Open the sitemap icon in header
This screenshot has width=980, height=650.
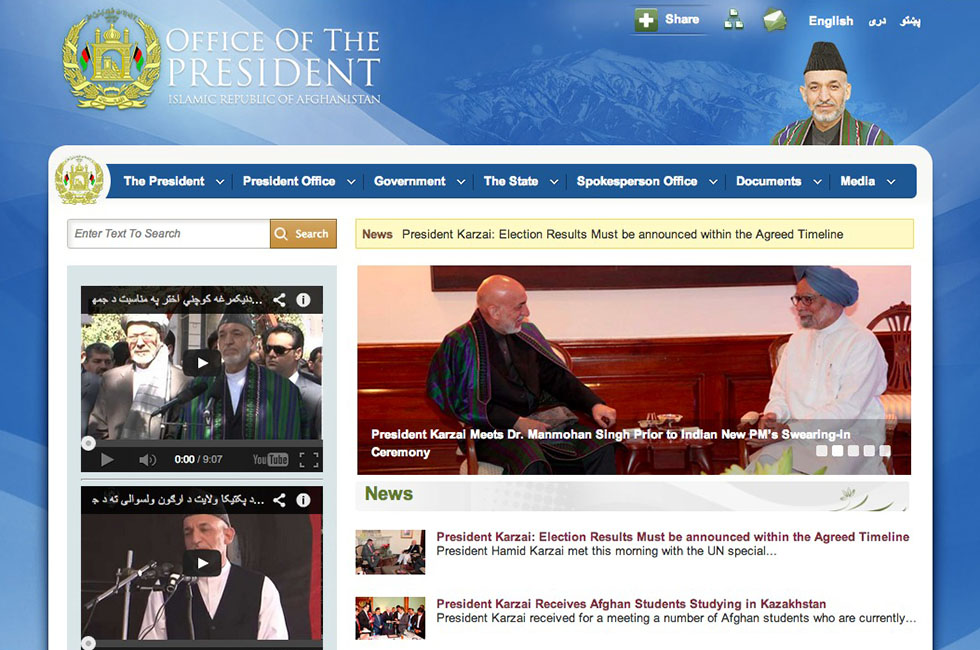coord(734,20)
